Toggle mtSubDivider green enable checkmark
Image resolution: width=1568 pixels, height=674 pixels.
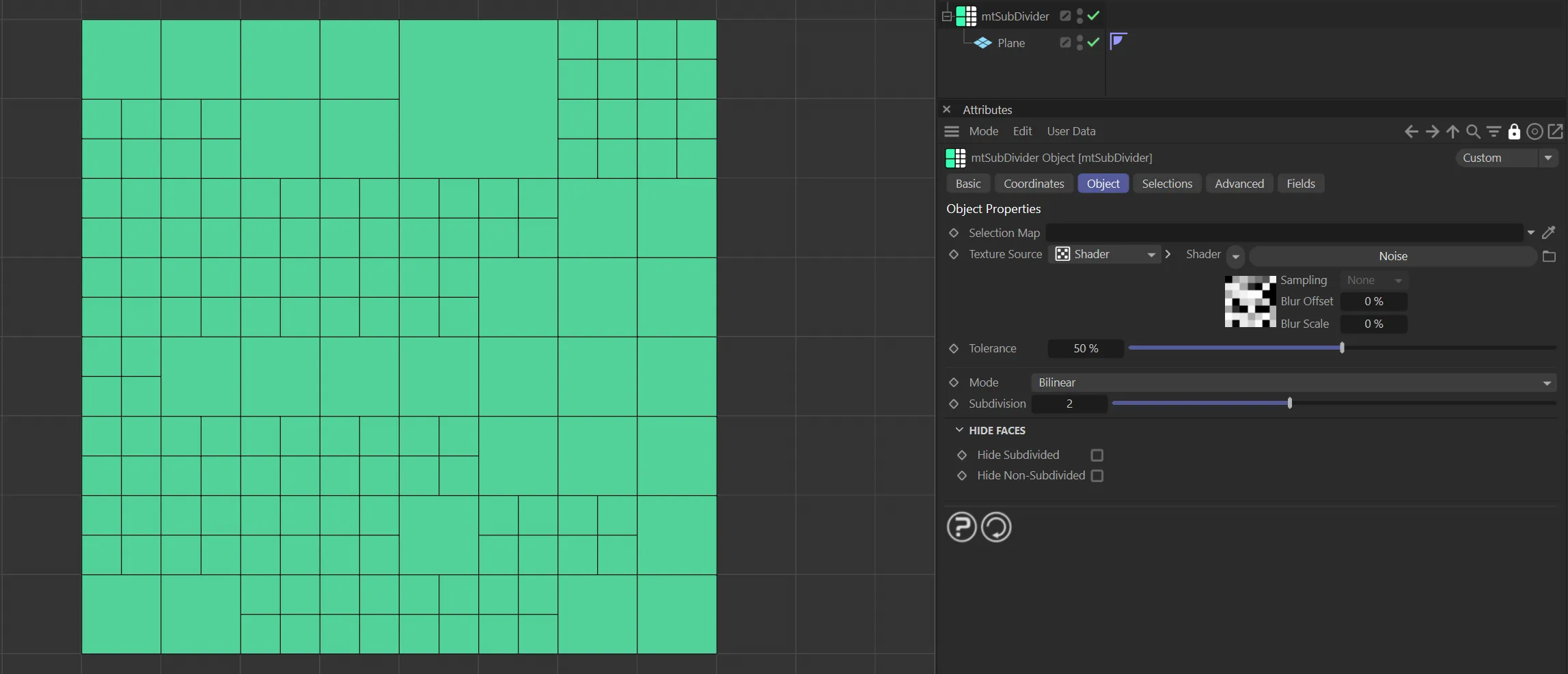[1093, 16]
